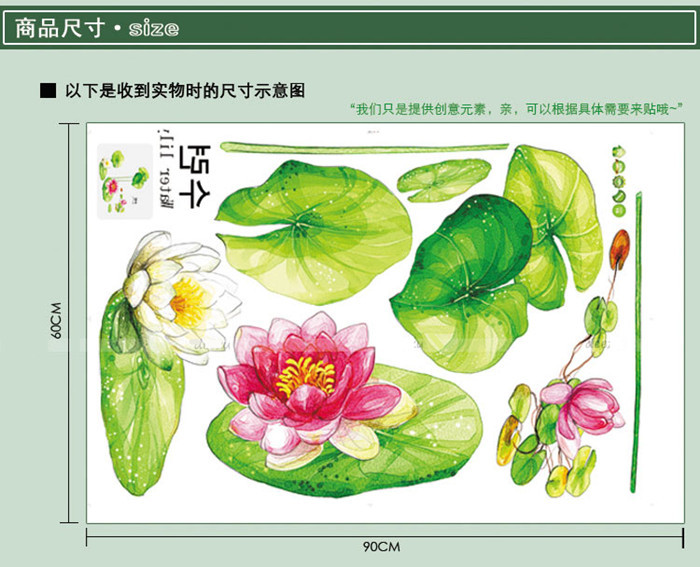The width and height of the screenshot is (700, 567).
Task: Click the dark green curled lotus leaf
Action: tap(462, 270)
